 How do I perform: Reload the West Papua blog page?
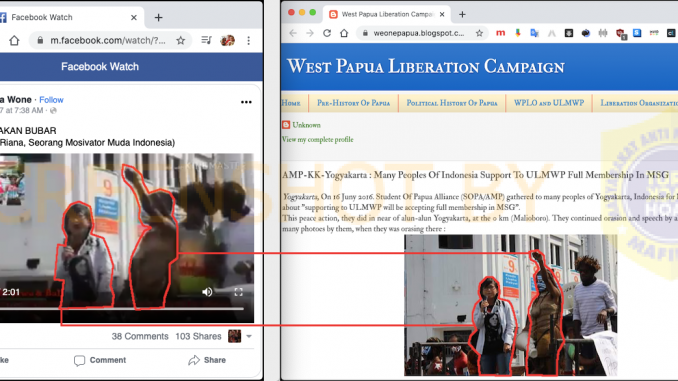pyautogui.click(x=327, y=33)
